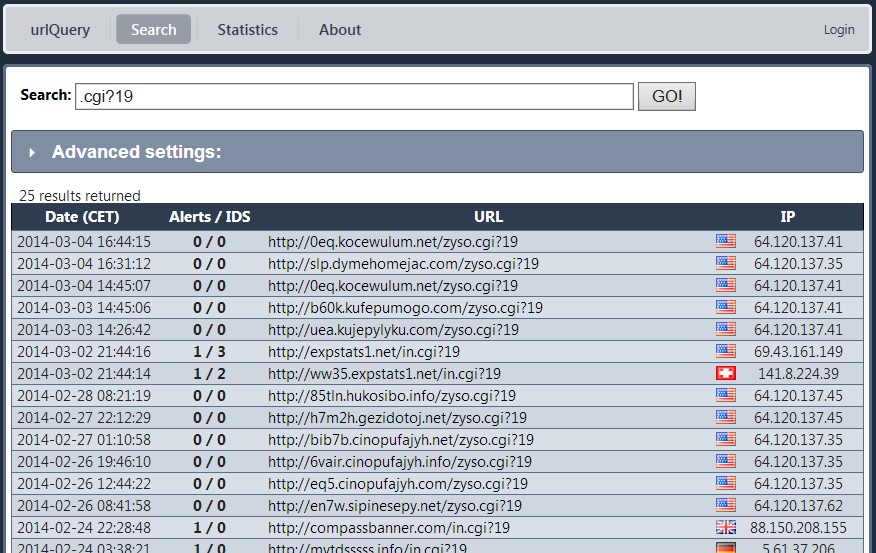Screen dimensions: 876x553
Task: Click the Swiss flag icon next to 141.8.224.39
Action: [x=725, y=373]
